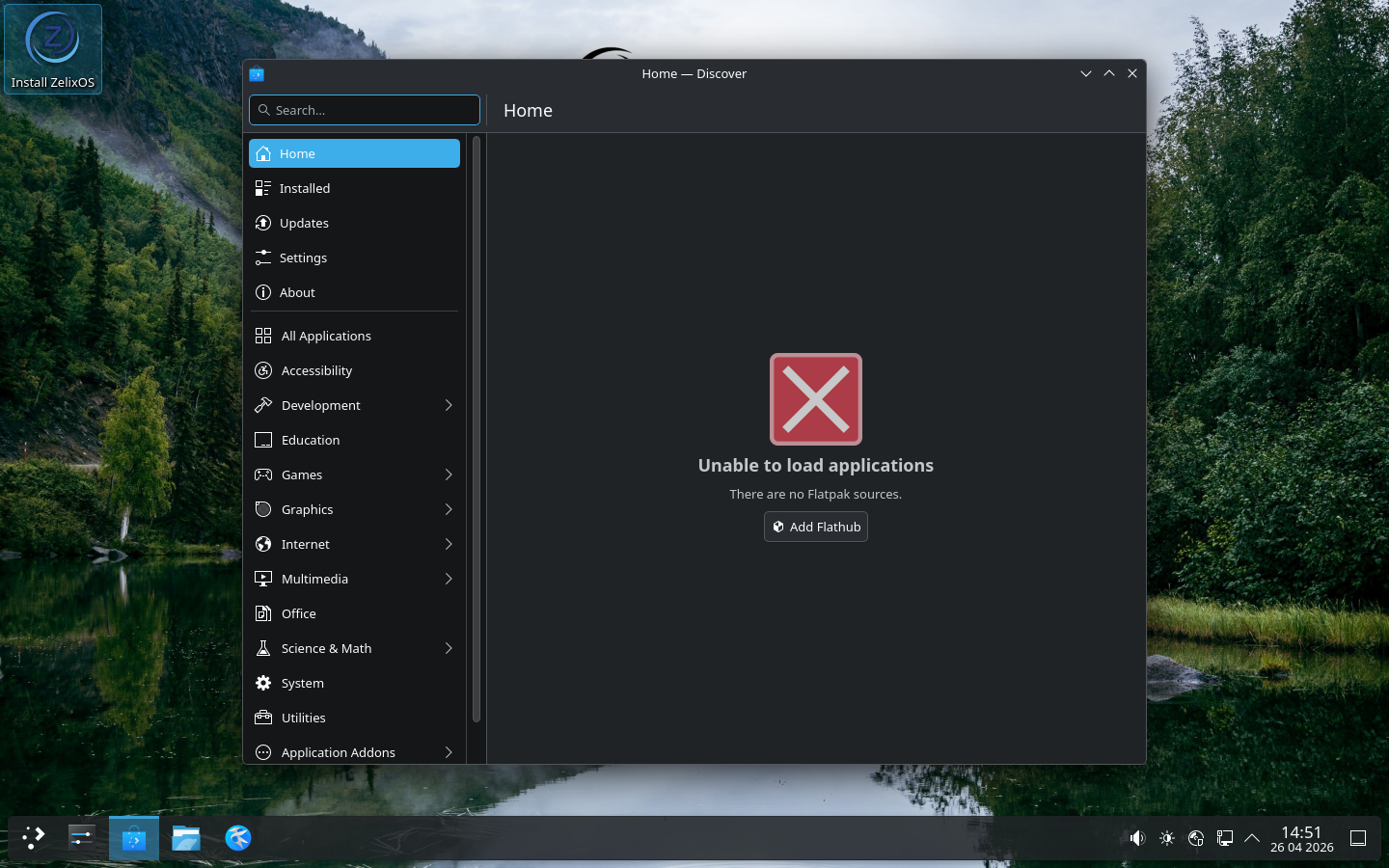Click the About info icon
This screenshot has height=868, width=1389.
pyautogui.click(x=263, y=292)
